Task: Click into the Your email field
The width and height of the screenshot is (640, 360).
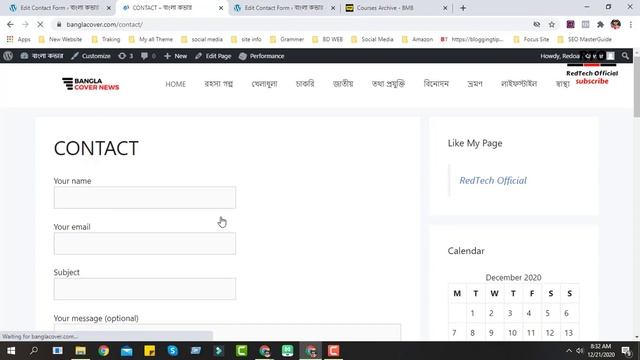Action: (145, 243)
